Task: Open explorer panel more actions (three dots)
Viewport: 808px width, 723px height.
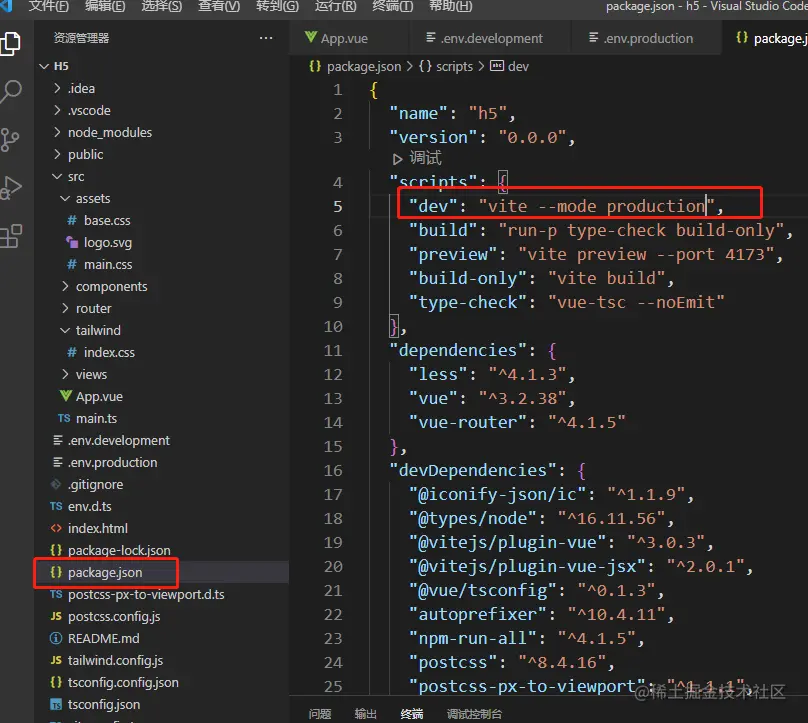Action: [x=266, y=38]
